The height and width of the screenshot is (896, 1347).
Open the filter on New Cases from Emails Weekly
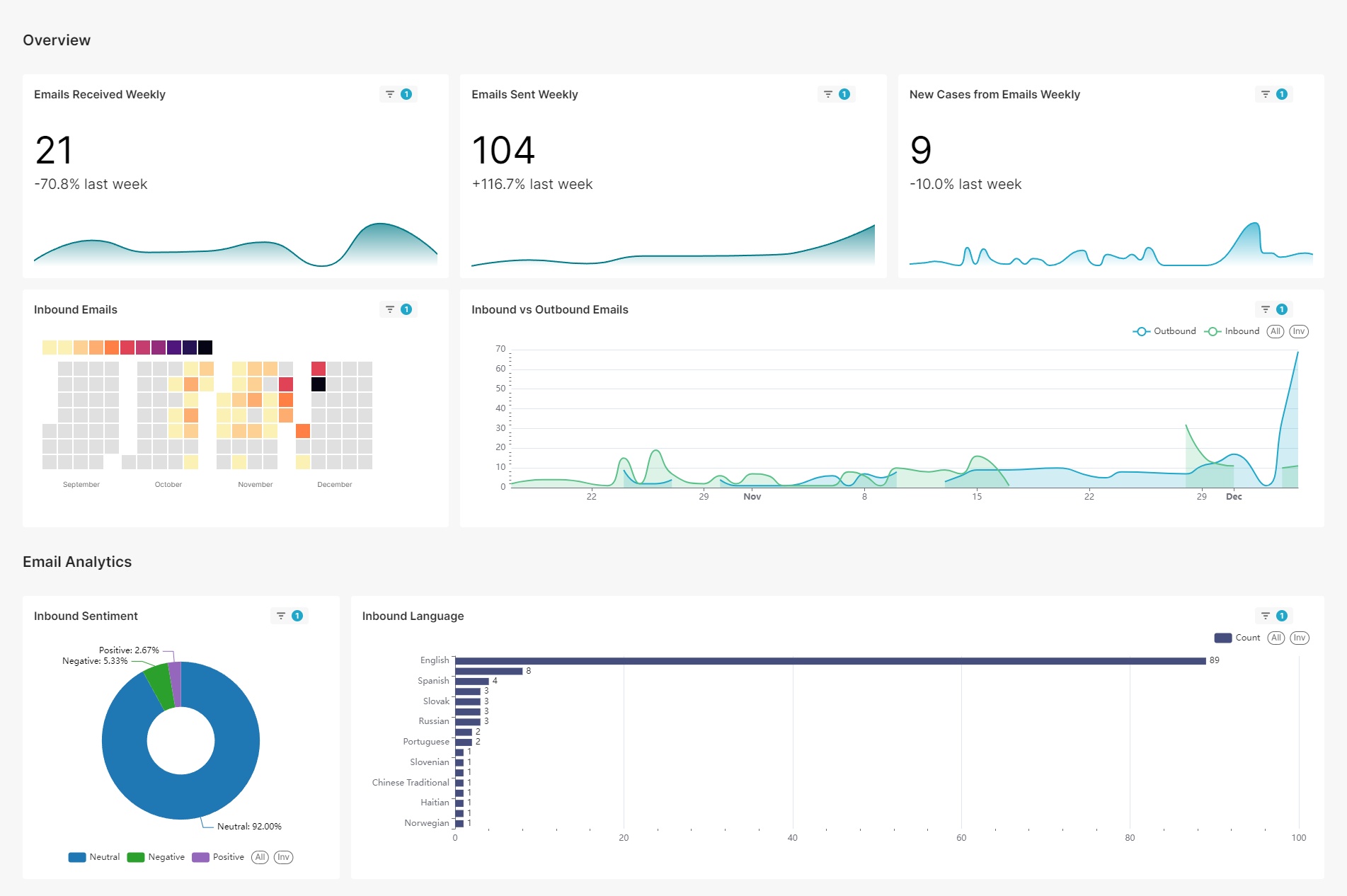click(1264, 93)
